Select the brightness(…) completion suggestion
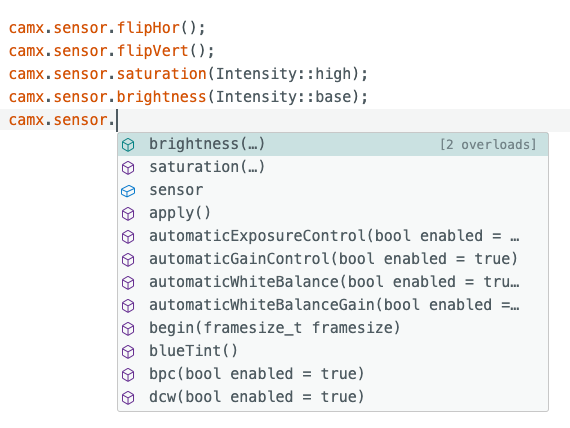Screen dimensions: 570x428 [333, 144]
